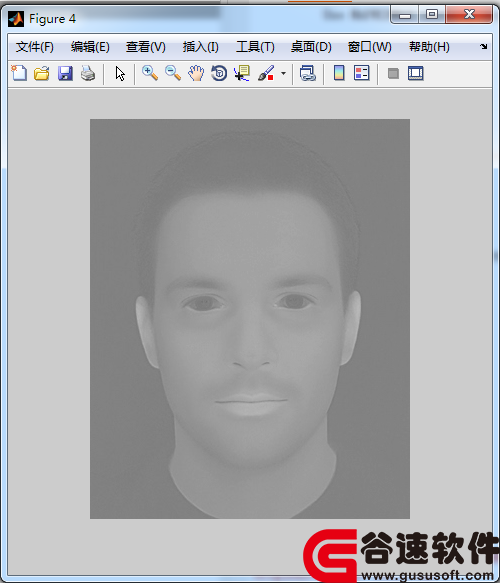Insert a legend using the toolbar icon

361,73
